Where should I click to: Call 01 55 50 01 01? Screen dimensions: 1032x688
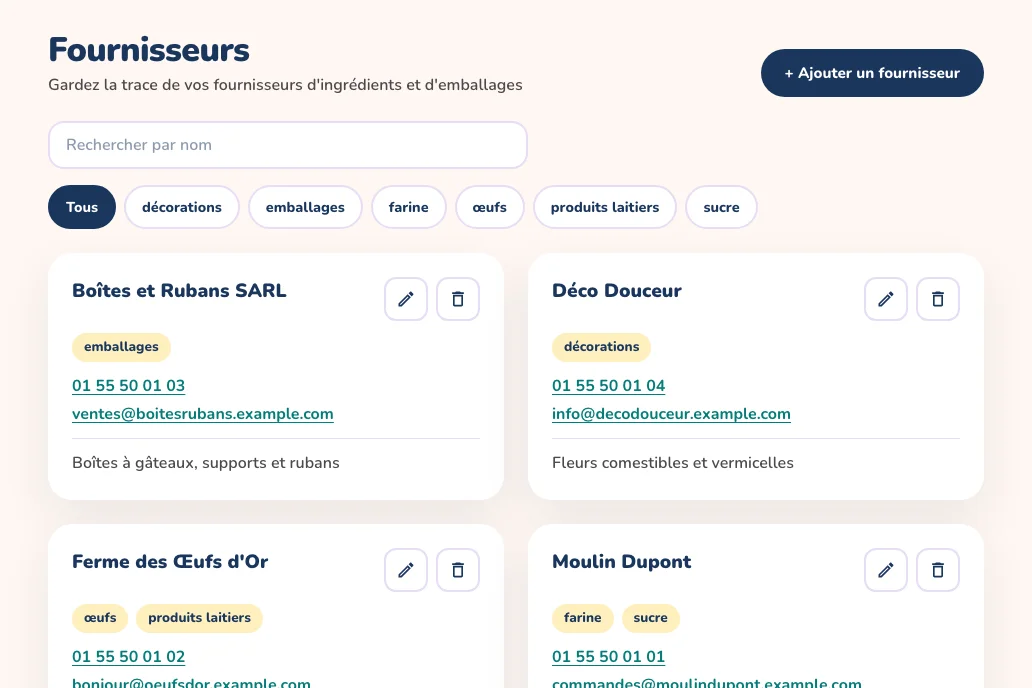click(x=609, y=657)
